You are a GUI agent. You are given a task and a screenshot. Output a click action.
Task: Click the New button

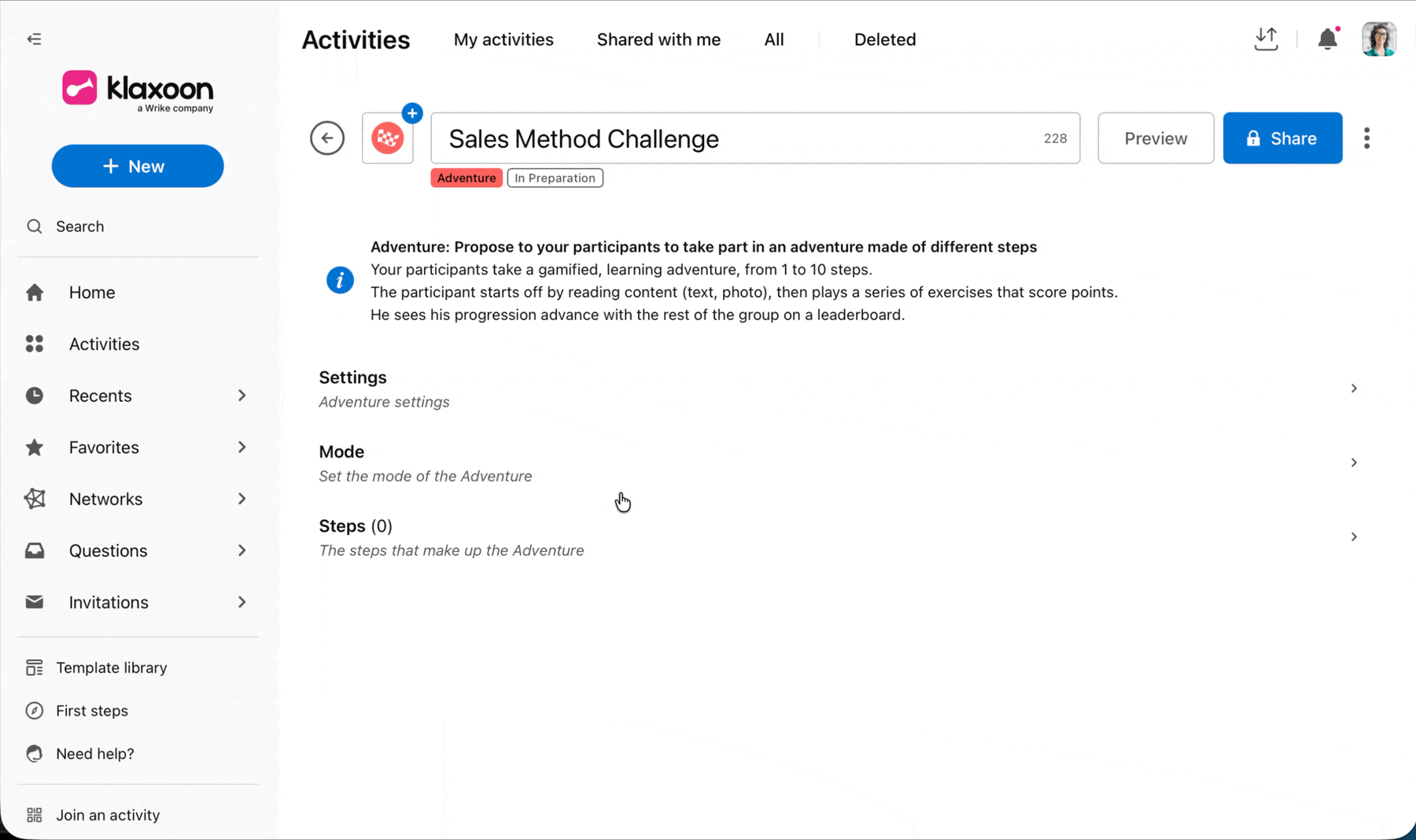click(138, 166)
